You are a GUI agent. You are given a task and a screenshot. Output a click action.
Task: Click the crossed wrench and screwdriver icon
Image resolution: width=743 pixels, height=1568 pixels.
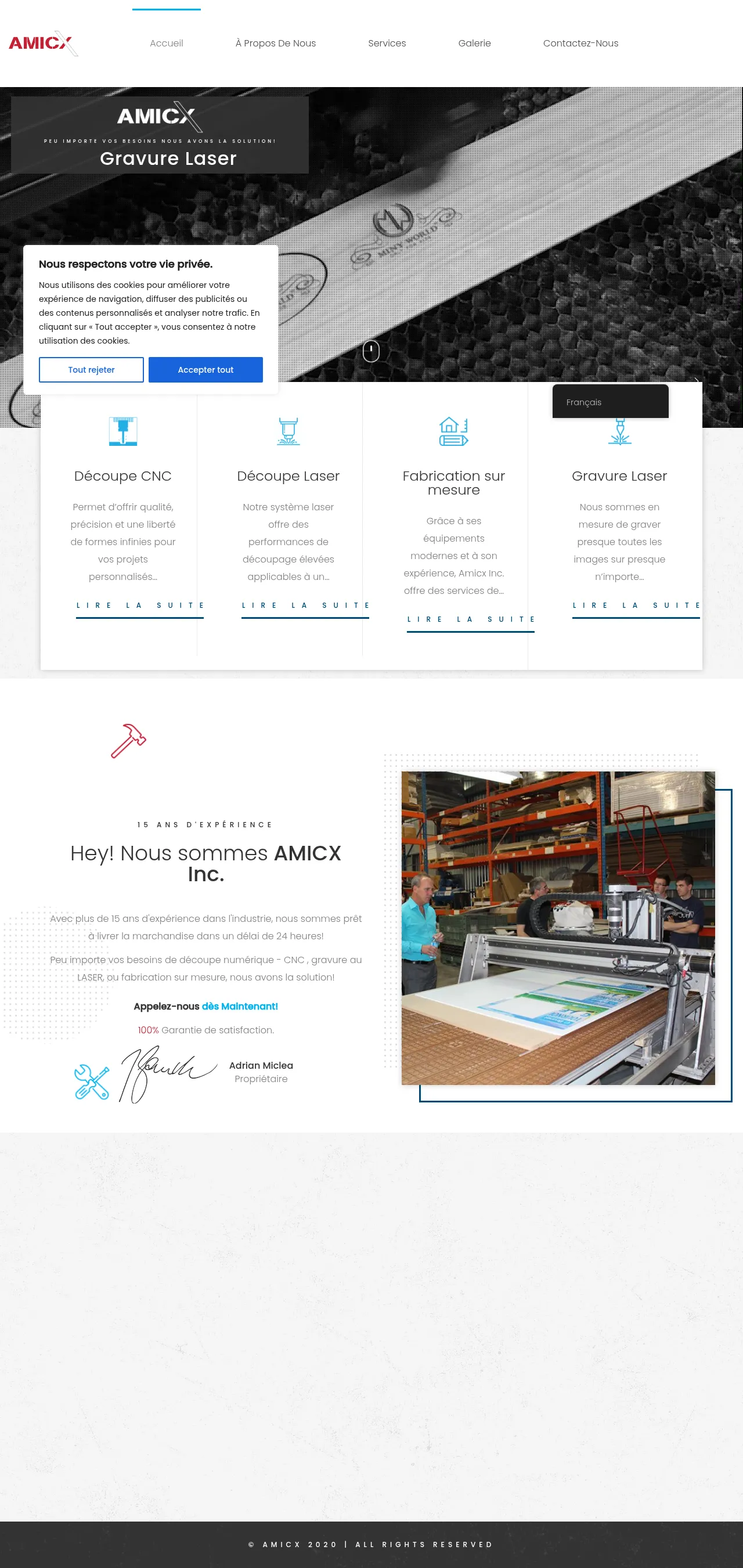(x=92, y=1082)
